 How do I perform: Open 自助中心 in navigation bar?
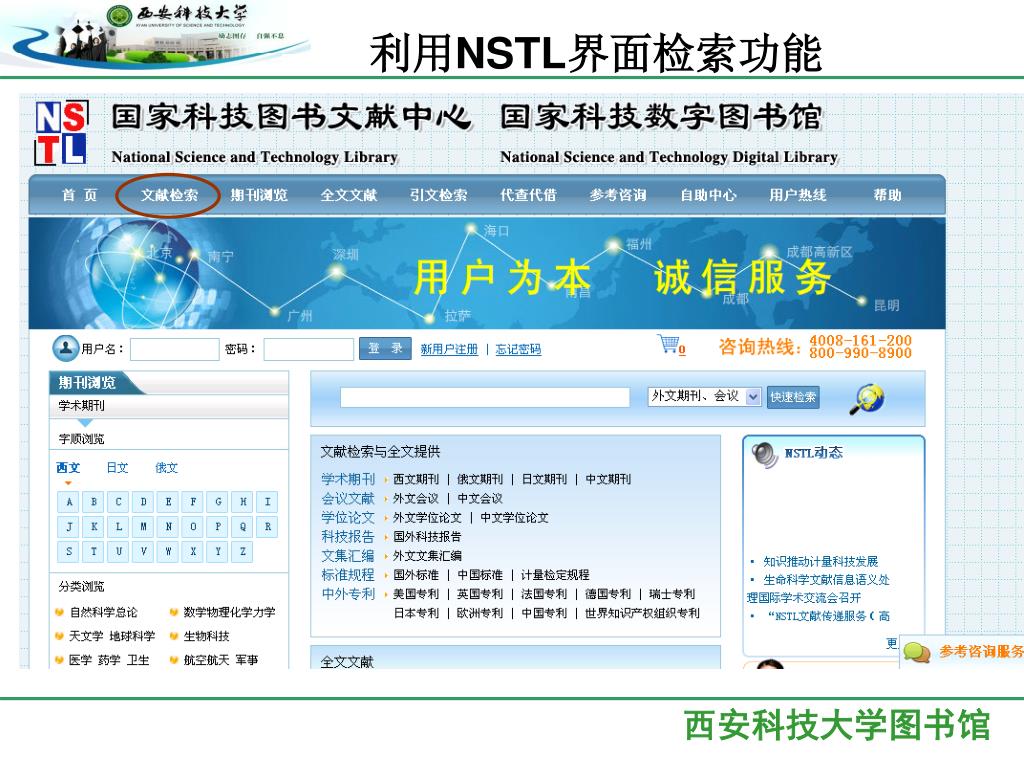tap(708, 195)
